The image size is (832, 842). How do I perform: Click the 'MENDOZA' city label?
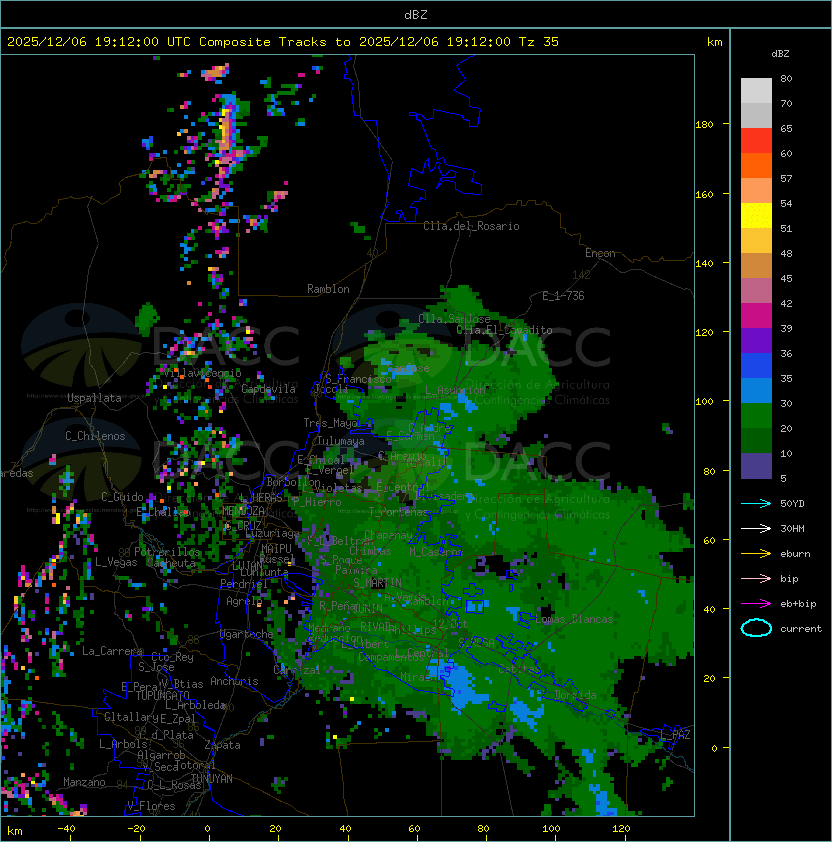tap(243, 511)
